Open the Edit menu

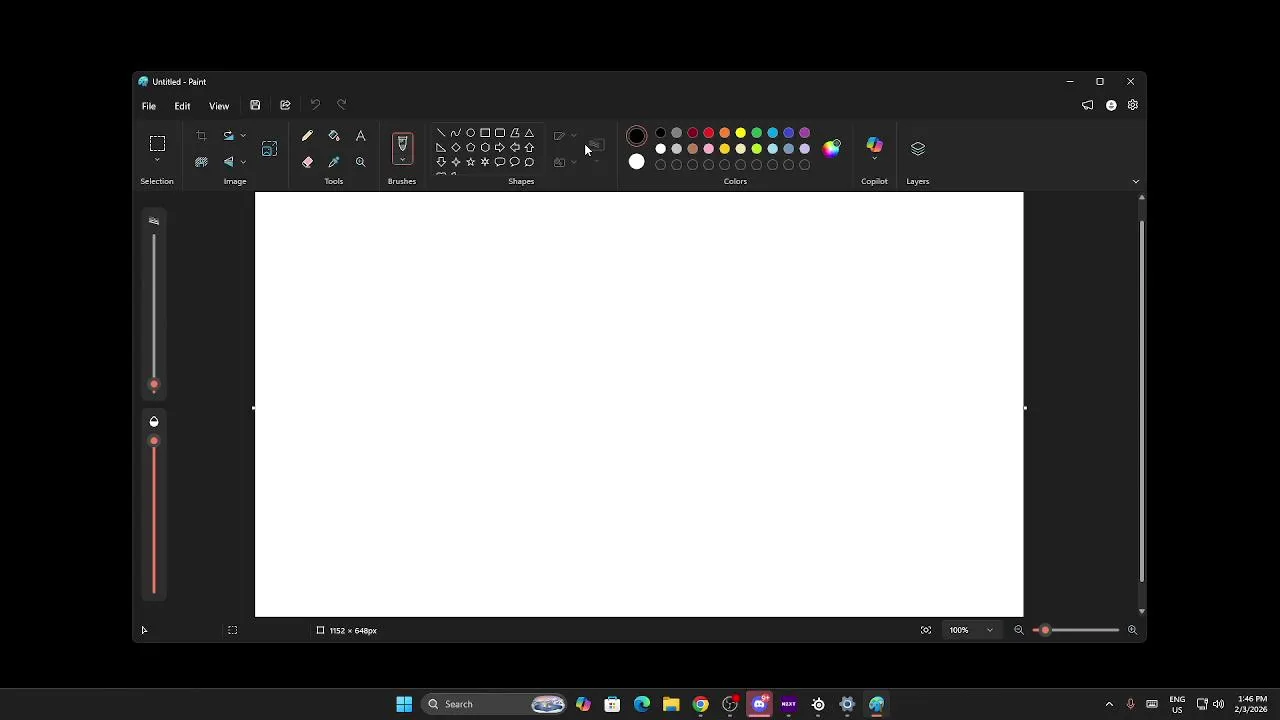point(182,106)
